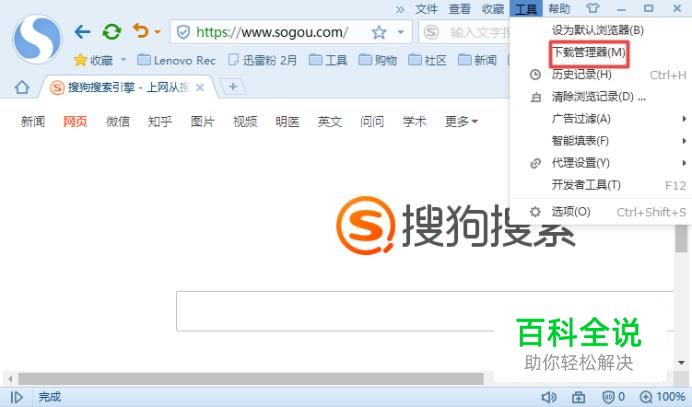
Task: Click the Sogou search engine icon in search box
Action: click(x=431, y=32)
